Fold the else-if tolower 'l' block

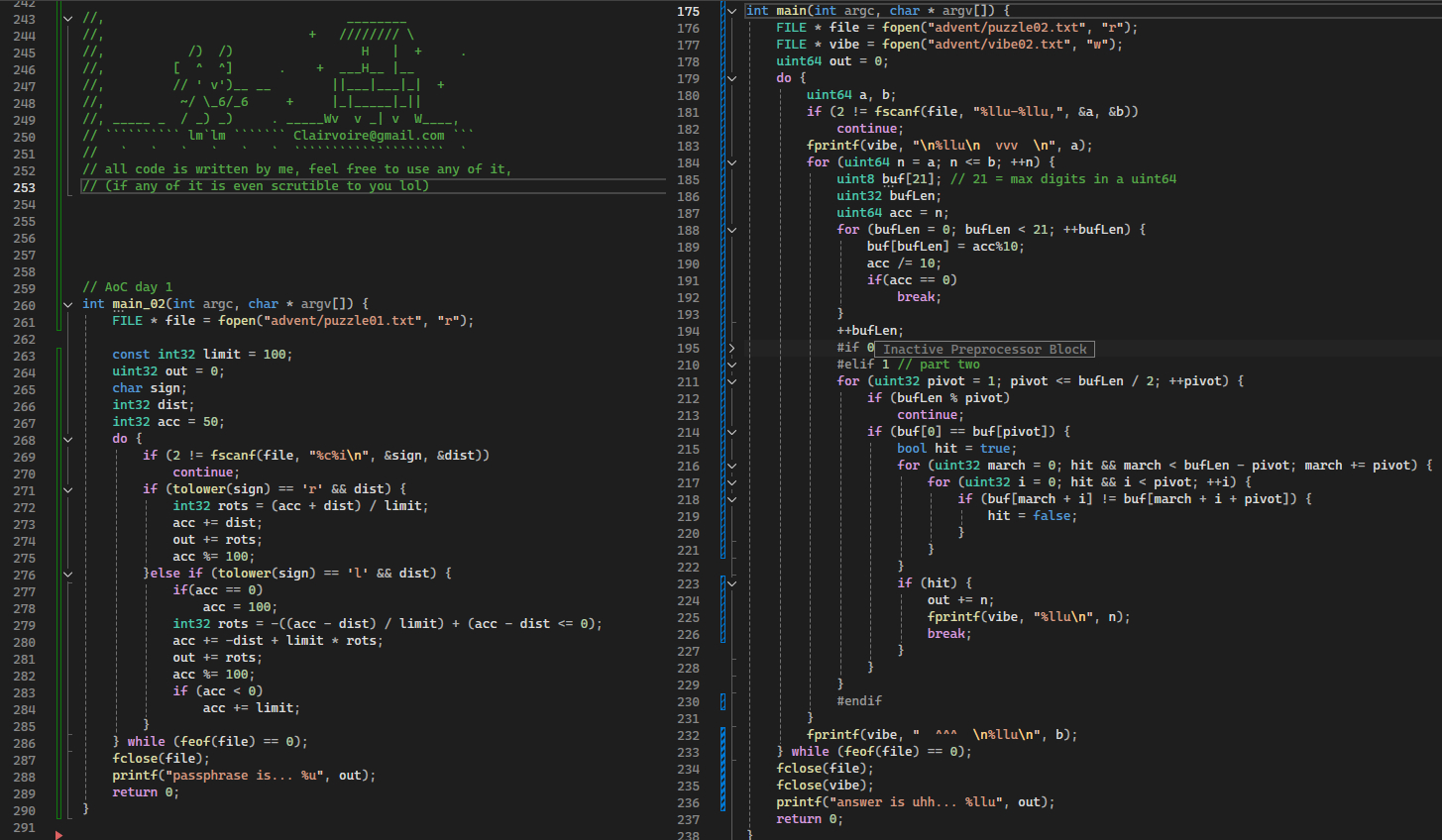(67, 574)
